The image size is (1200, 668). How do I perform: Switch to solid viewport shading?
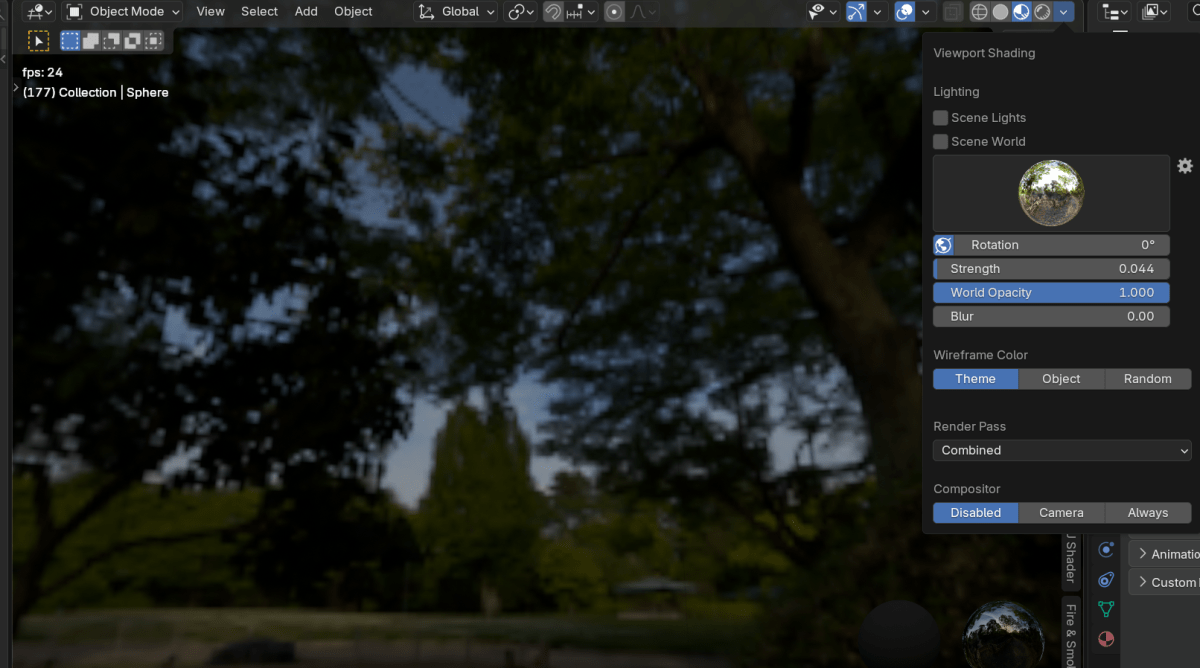tap(1000, 12)
